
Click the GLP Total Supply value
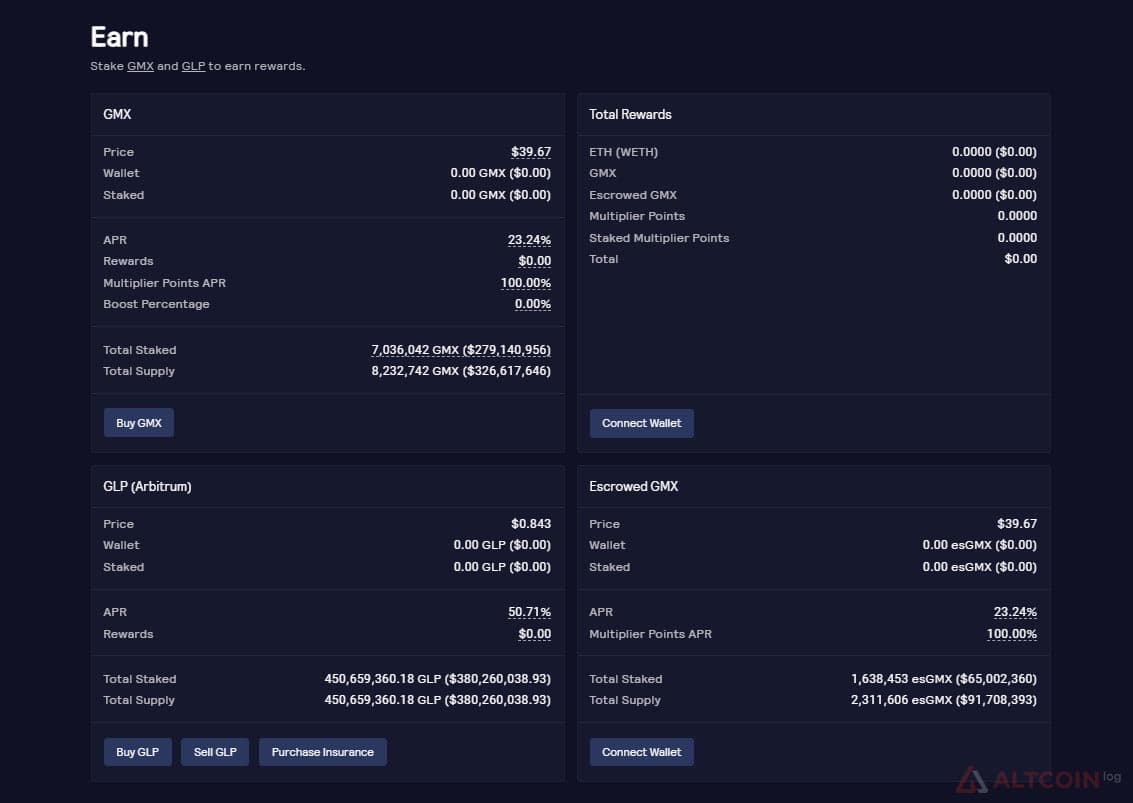pos(437,700)
